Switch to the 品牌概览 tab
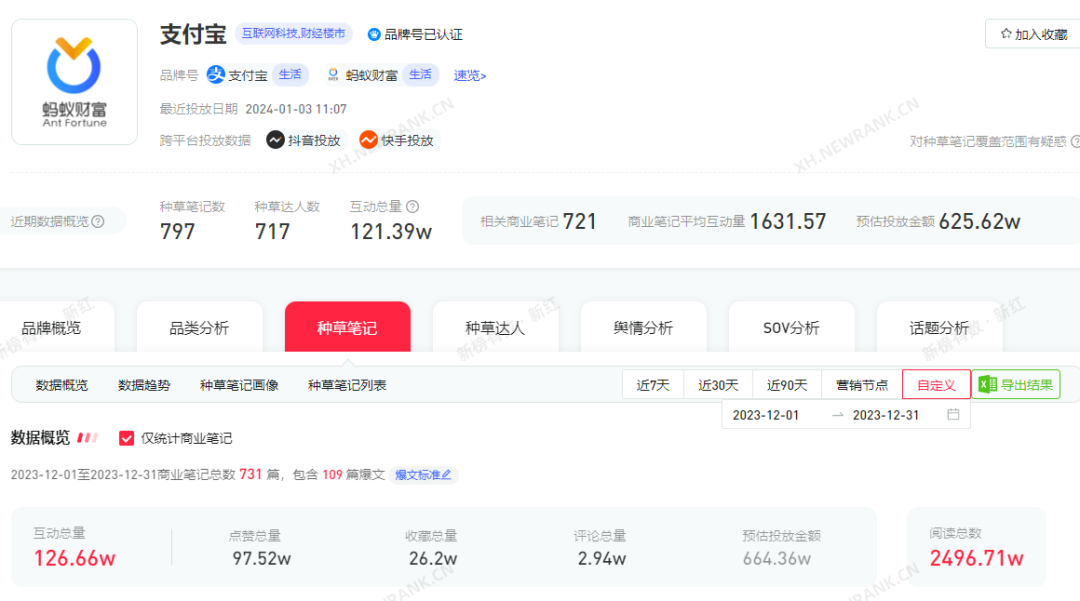 coord(51,328)
